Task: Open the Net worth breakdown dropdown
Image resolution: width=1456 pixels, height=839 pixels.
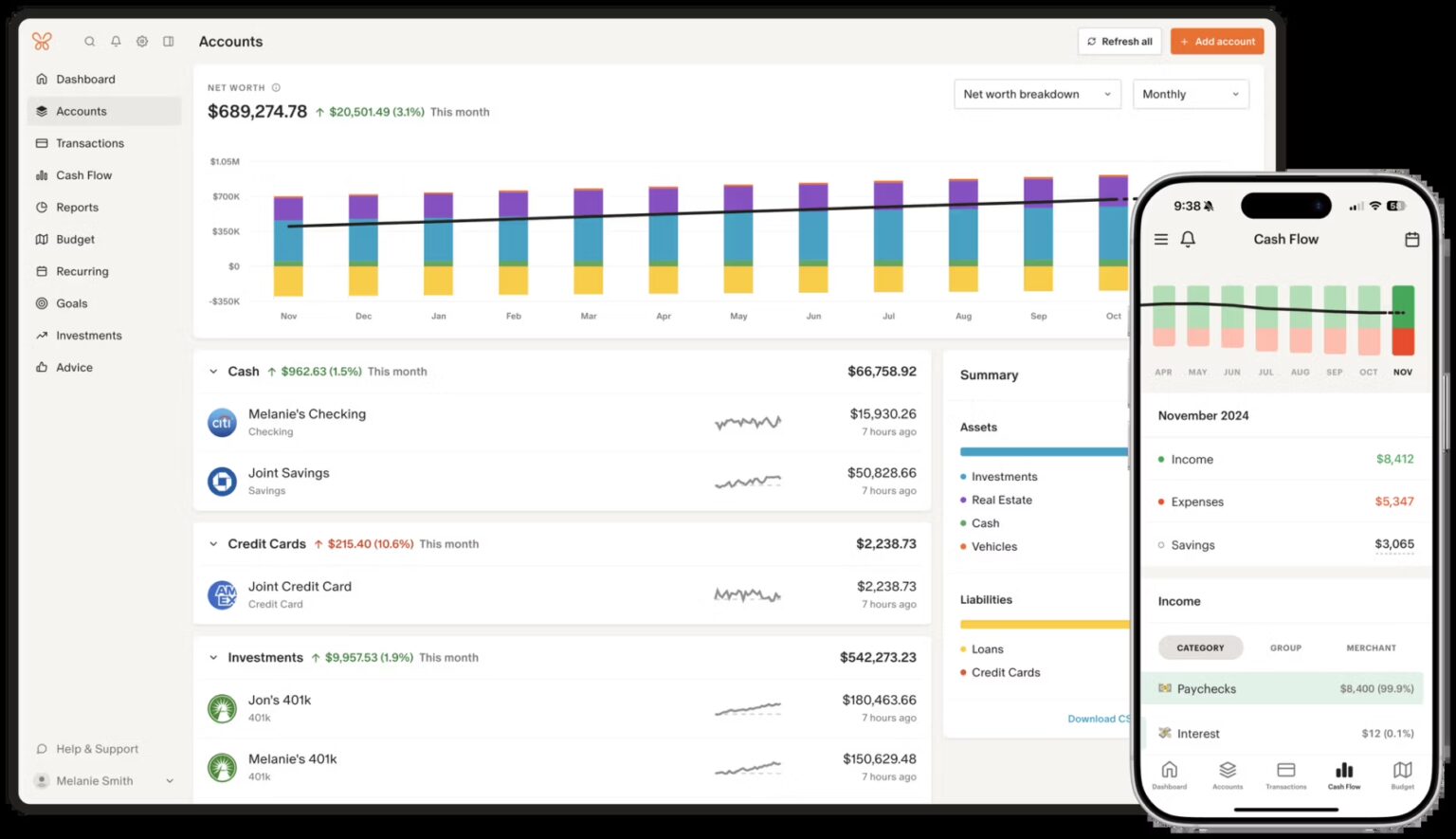Action: coord(1037,94)
